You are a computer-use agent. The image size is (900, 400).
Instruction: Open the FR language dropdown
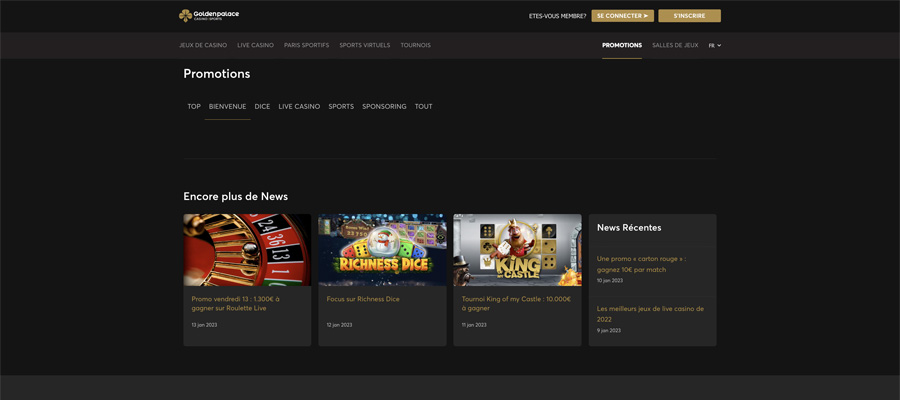[715, 45]
